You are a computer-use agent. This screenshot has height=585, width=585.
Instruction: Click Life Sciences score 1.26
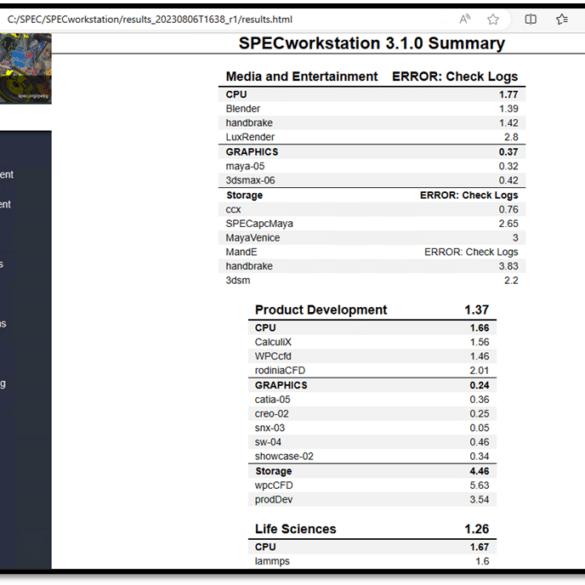[x=476, y=529]
